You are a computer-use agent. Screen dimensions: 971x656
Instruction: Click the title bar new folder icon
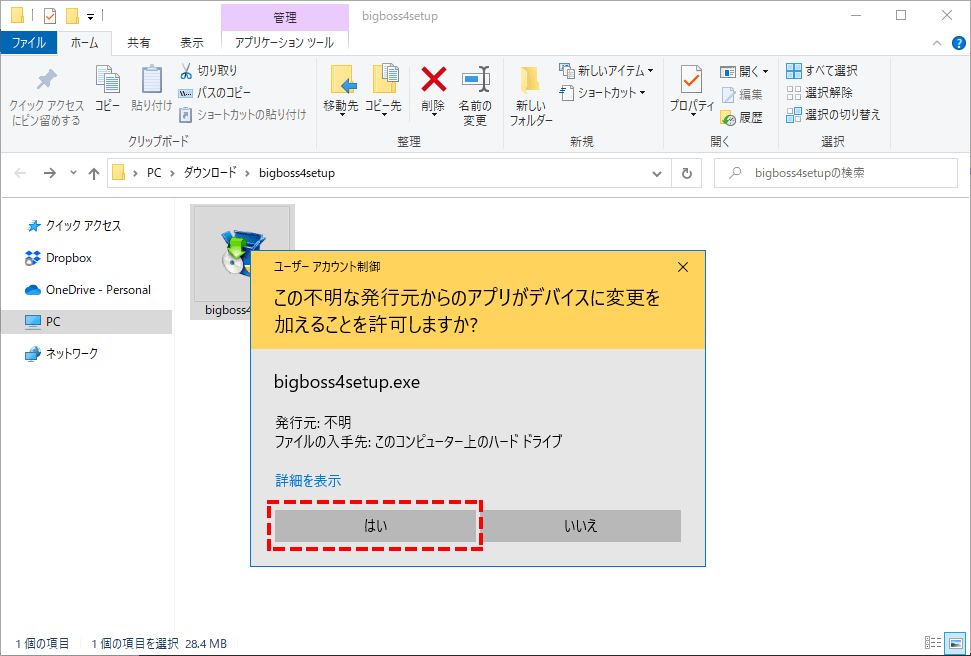pyautogui.click(x=72, y=15)
